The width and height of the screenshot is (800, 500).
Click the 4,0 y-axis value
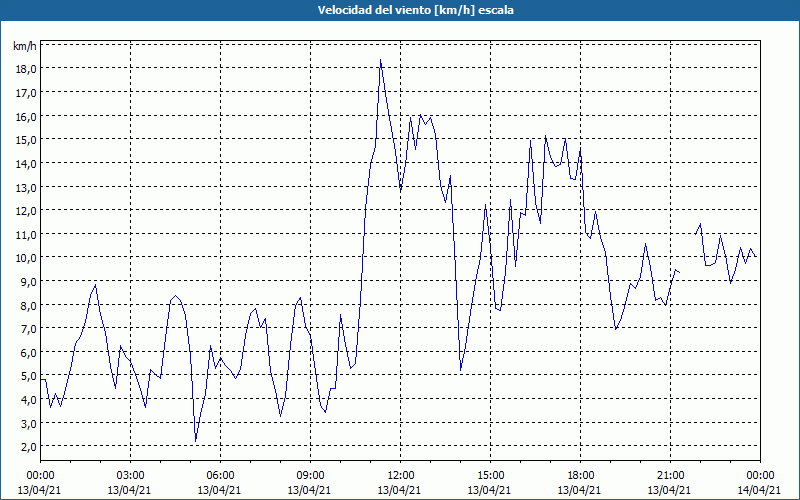coord(28,400)
